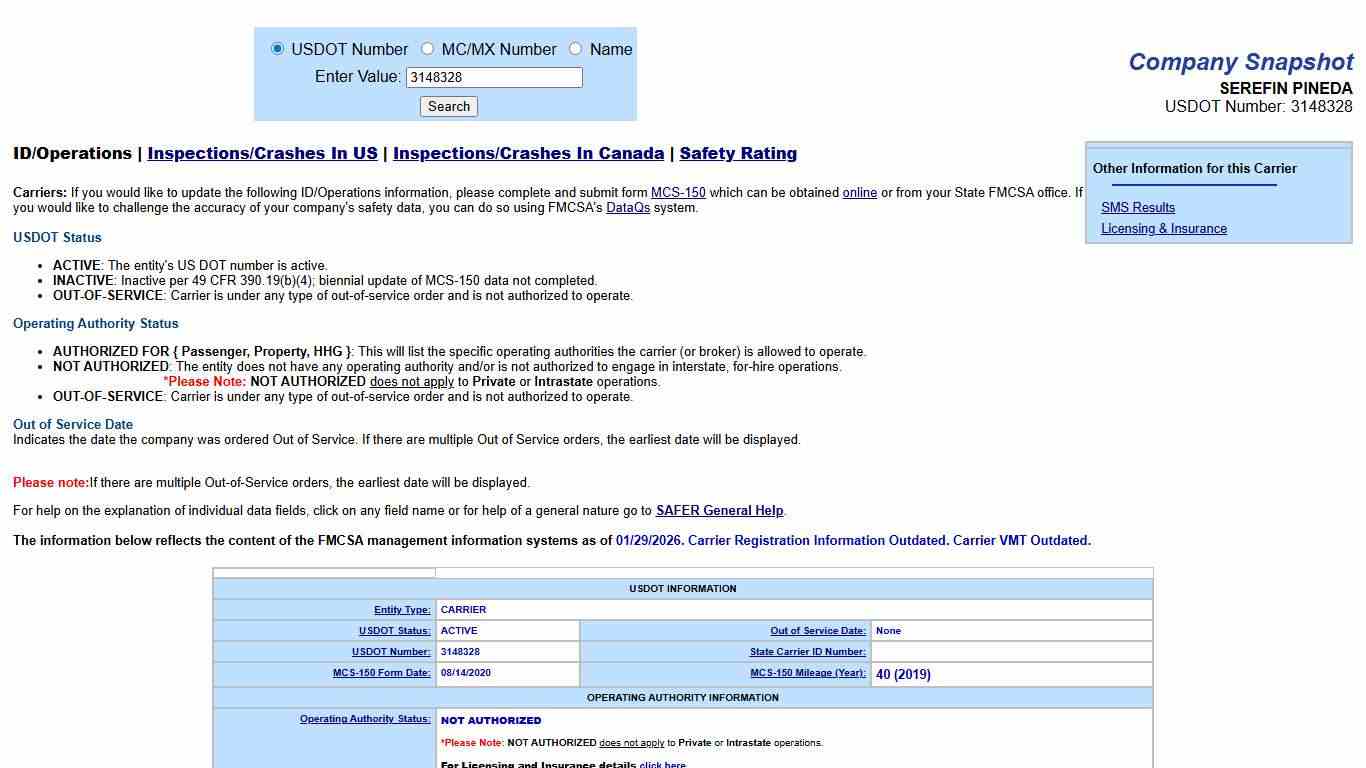Open the Inspections/Crashes In Canada link
This screenshot has width=1366, height=768.
(x=528, y=153)
